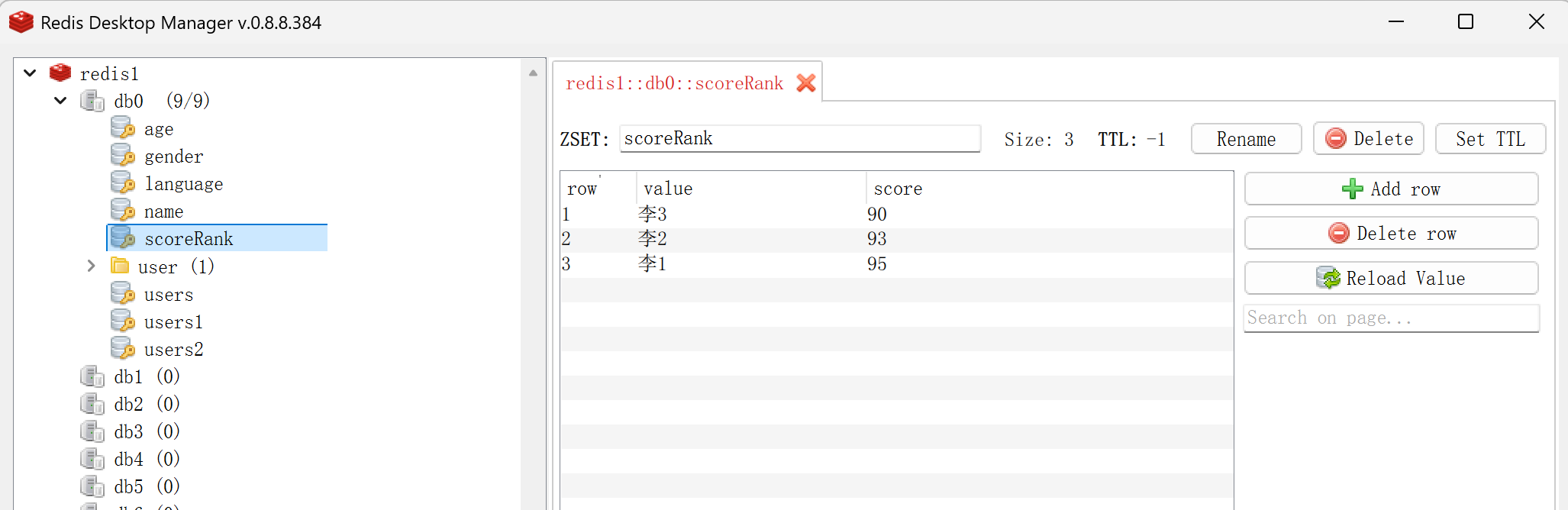Screen dimensions: 1568x510
Task: Sort by the score column header
Action: click(x=1050, y=188)
